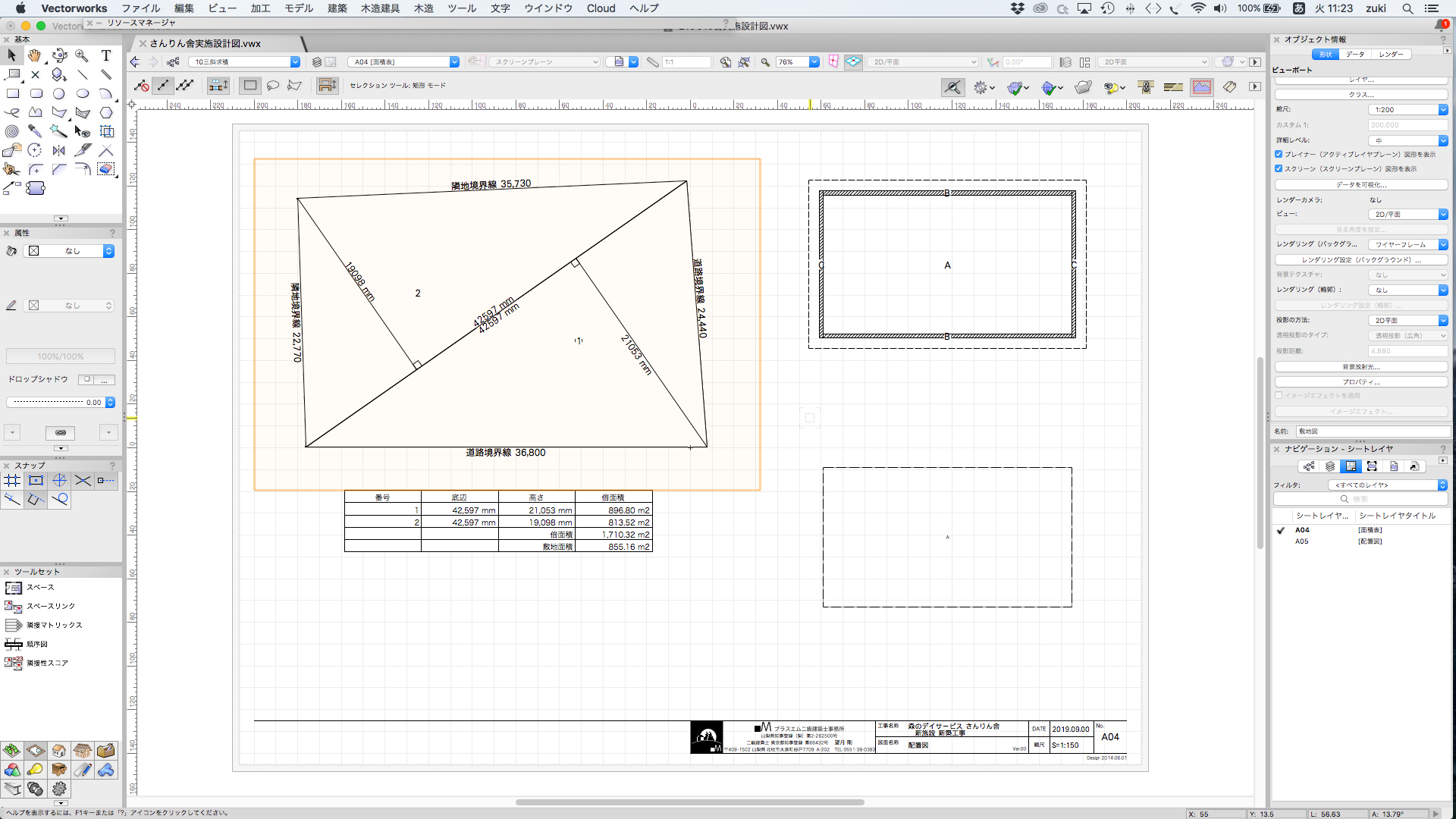Toggle Screen plane objects display checkbox
The height and width of the screenshot is (819, 1456).
pyautogui.click(x=1279, y=168)
